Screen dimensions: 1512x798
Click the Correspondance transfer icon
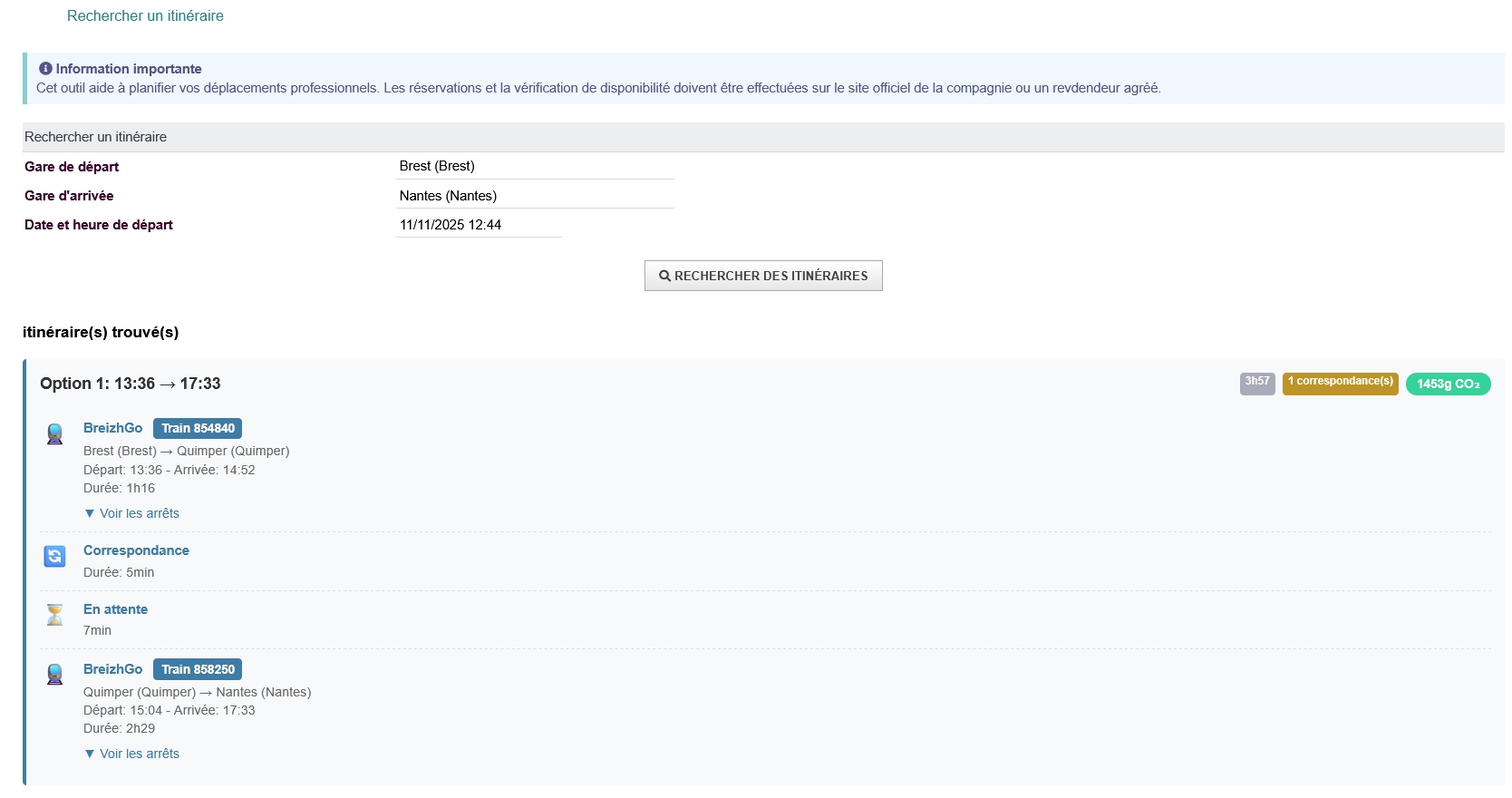tap(54, 556)
